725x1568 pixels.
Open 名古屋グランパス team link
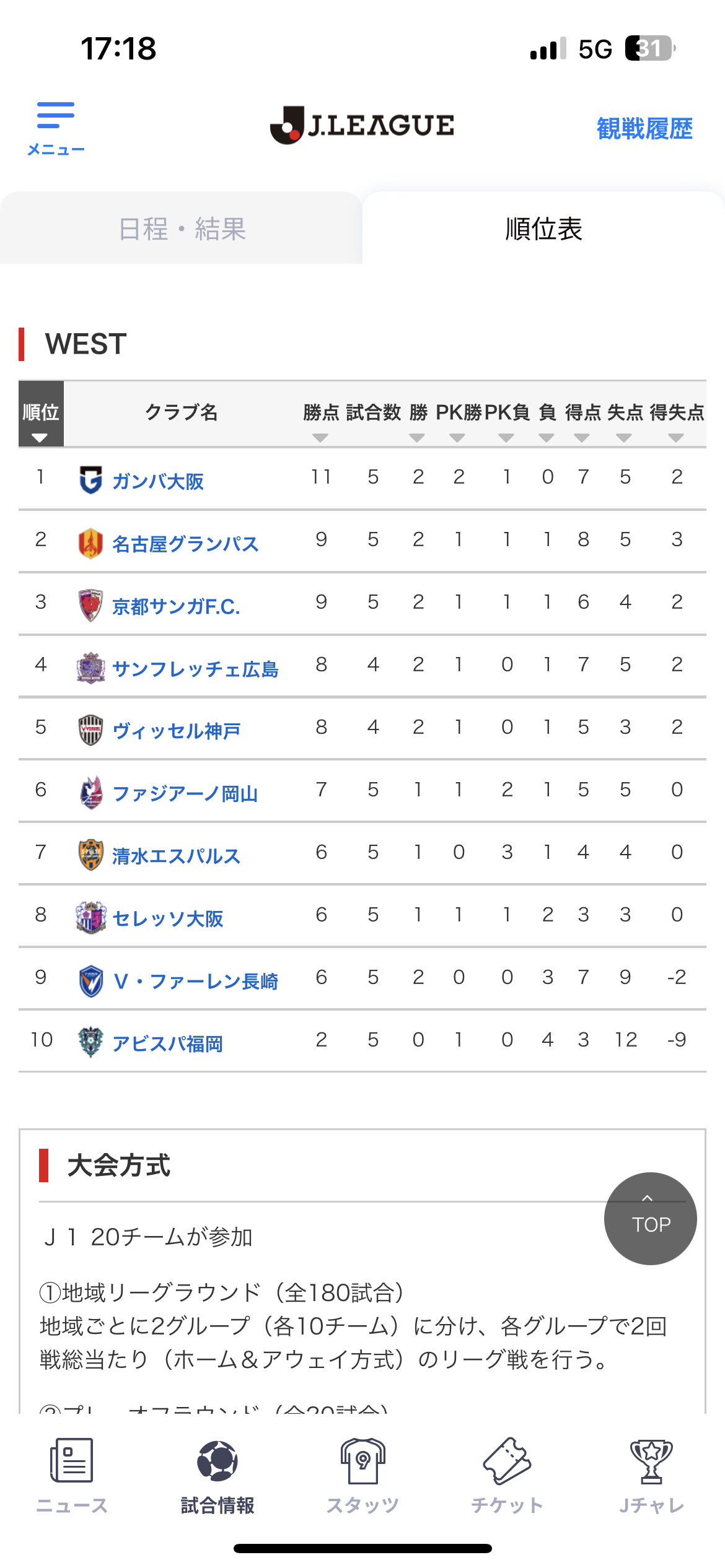(185, 544)
